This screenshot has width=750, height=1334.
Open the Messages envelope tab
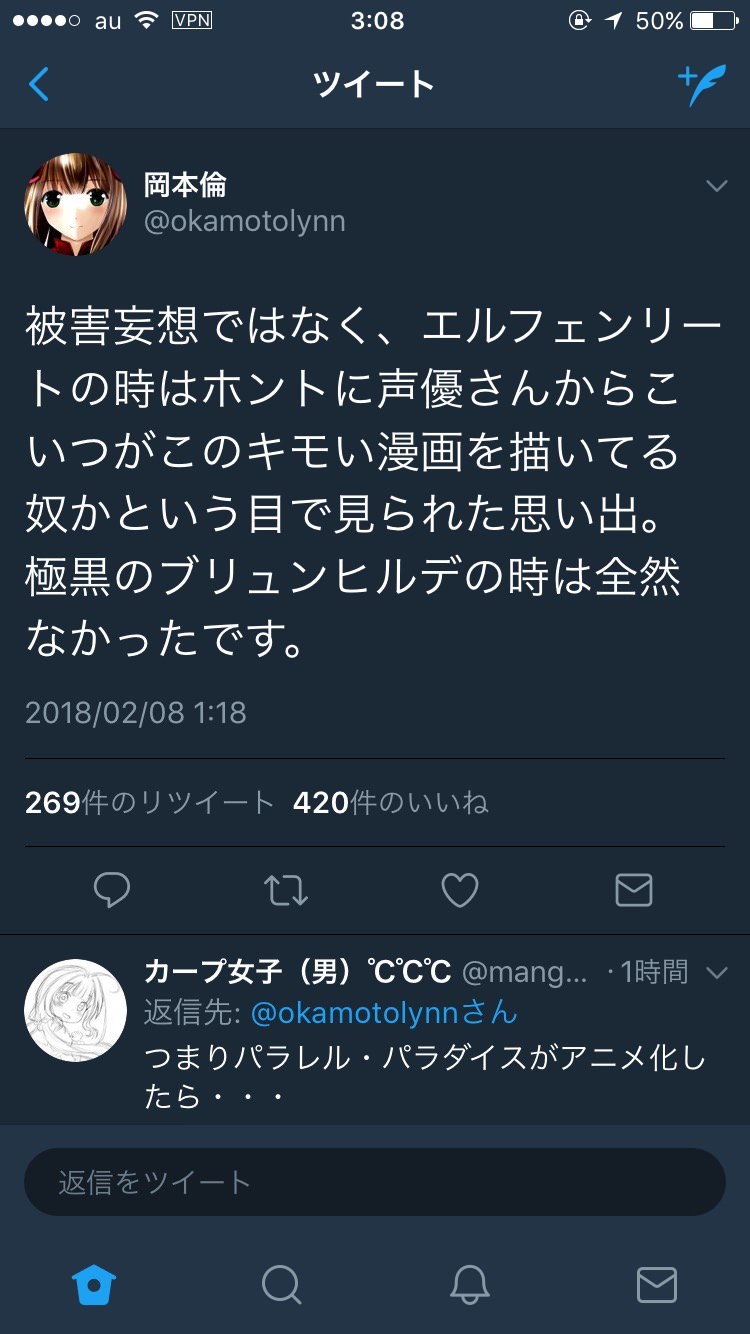[657, 1285]
